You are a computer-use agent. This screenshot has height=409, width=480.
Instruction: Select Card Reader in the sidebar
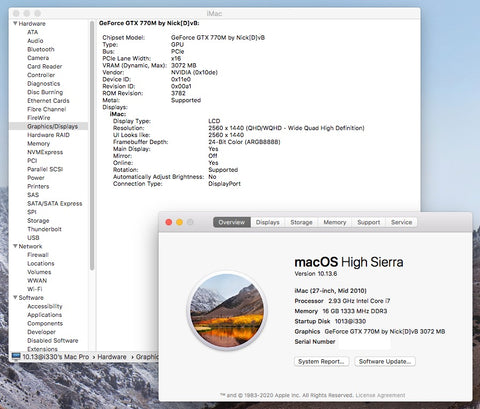click(x=45, y=66)
